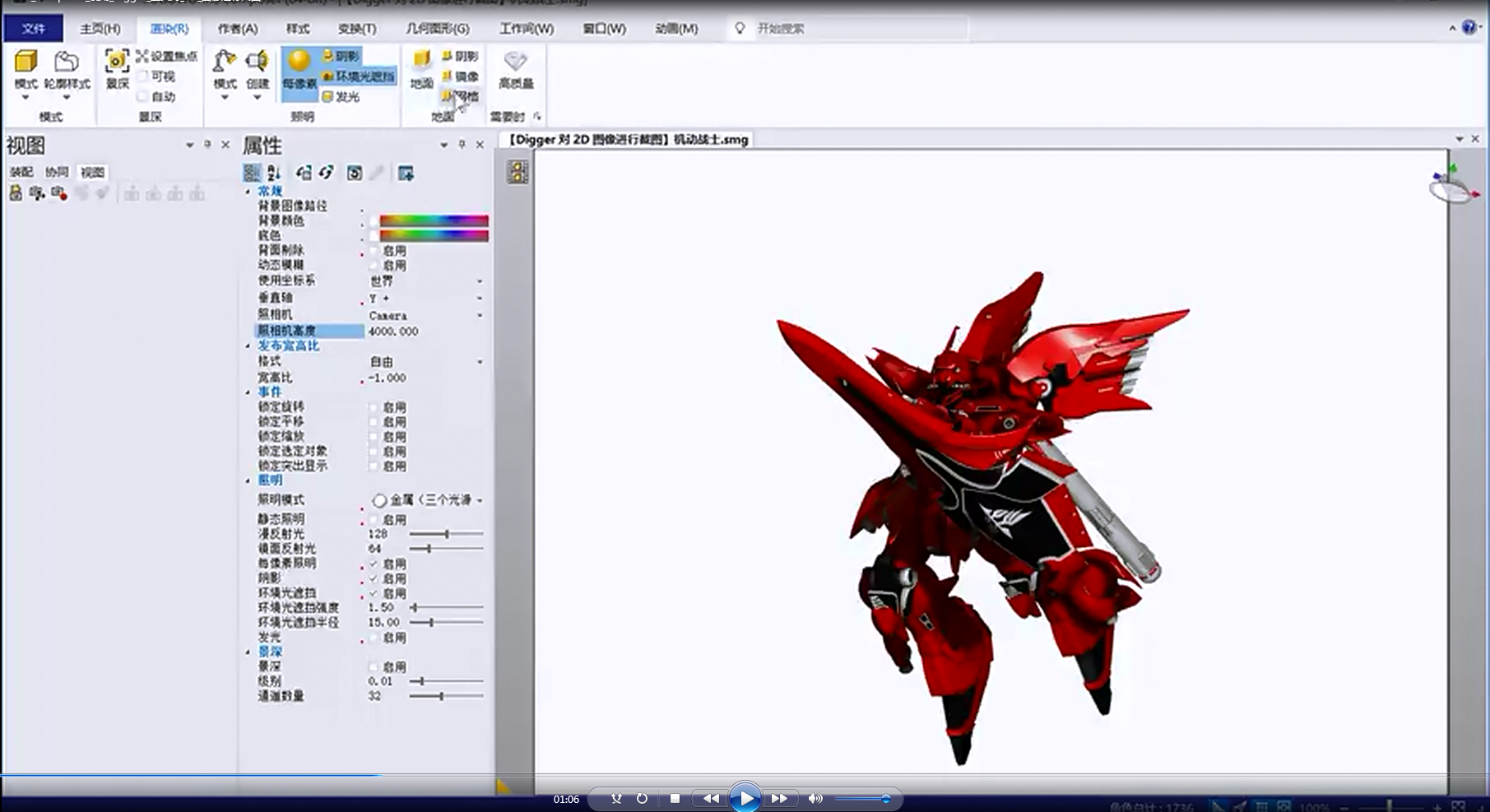The image size is (1490, 812).
Task: Mute the video player volume
Action: (815, 798)
